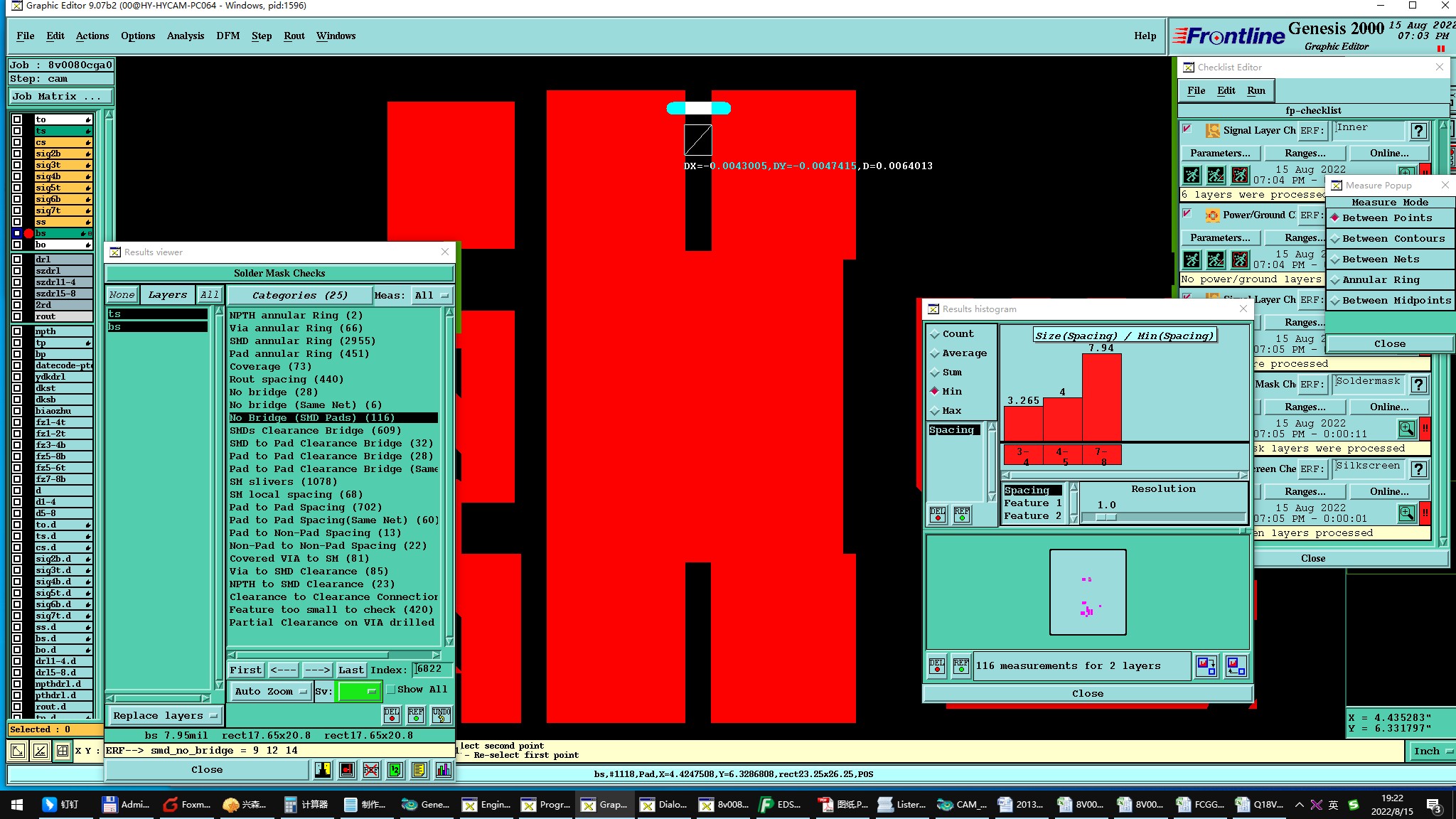This screenshot has height=819, width=1456.
Task: Open the Analysis menu
Action: (x=185, y=36)
